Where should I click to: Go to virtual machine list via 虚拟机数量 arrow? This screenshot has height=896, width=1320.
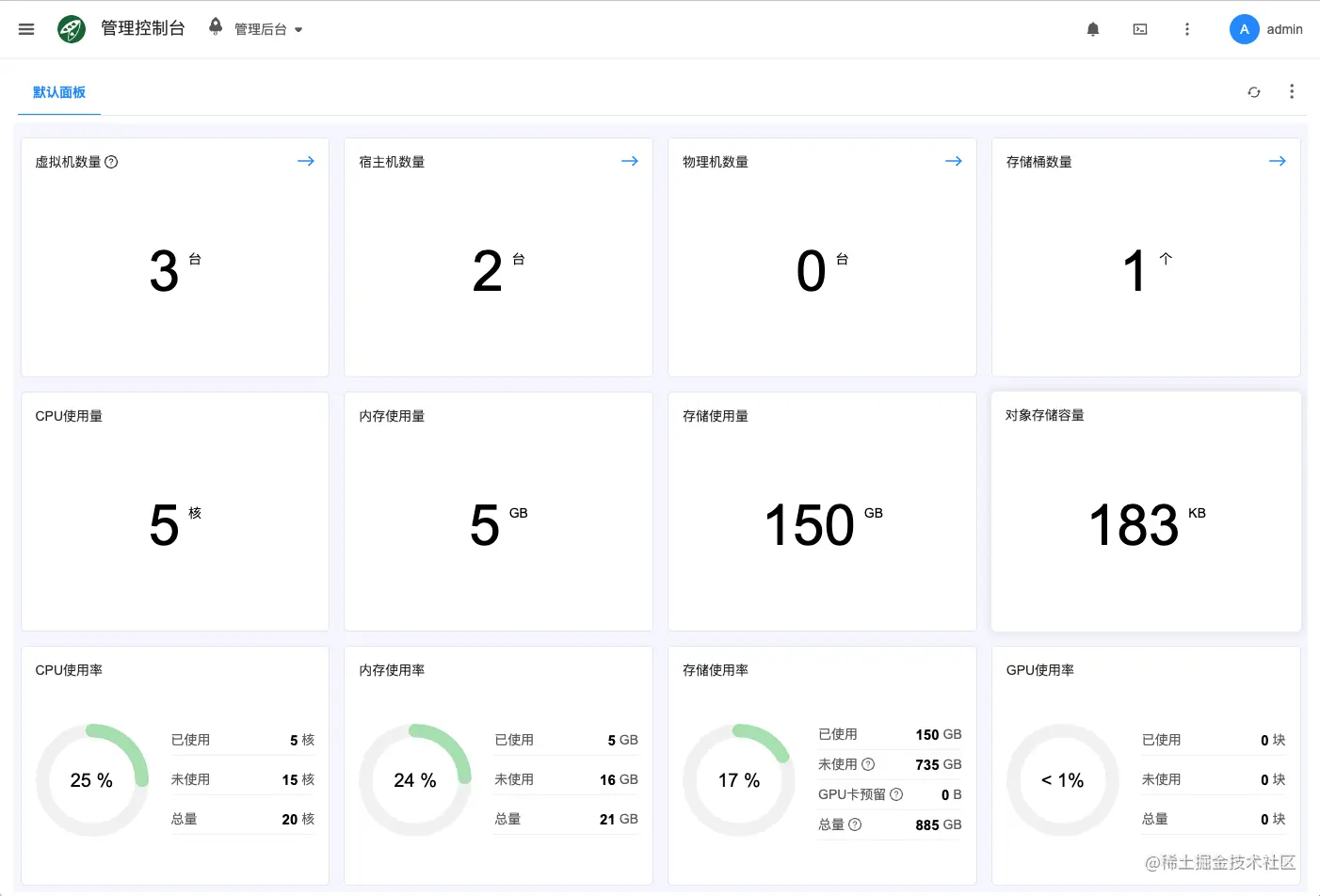click(x=306, y=161)
